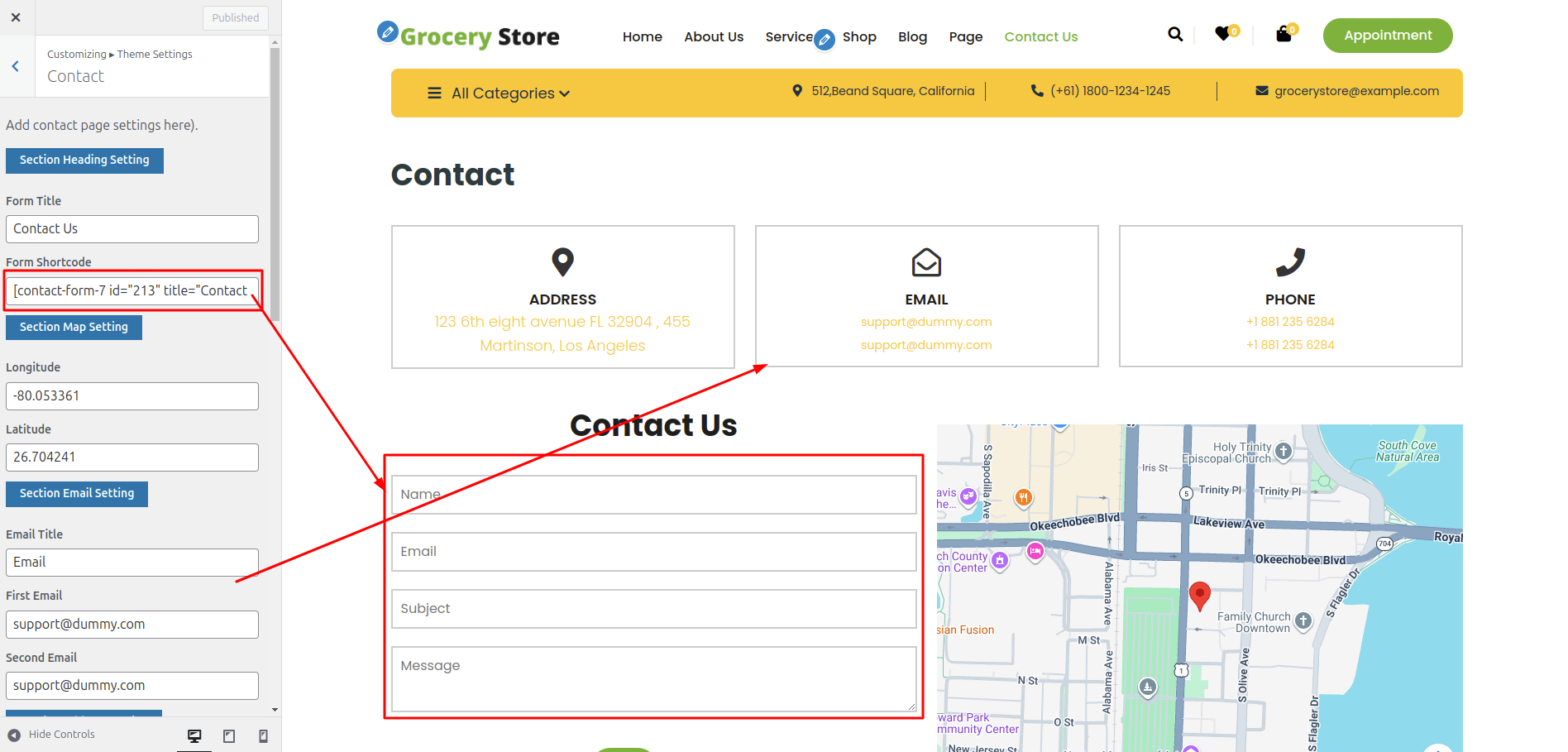Click the 512,Beand Square, California address text

[x=893, y=91]
